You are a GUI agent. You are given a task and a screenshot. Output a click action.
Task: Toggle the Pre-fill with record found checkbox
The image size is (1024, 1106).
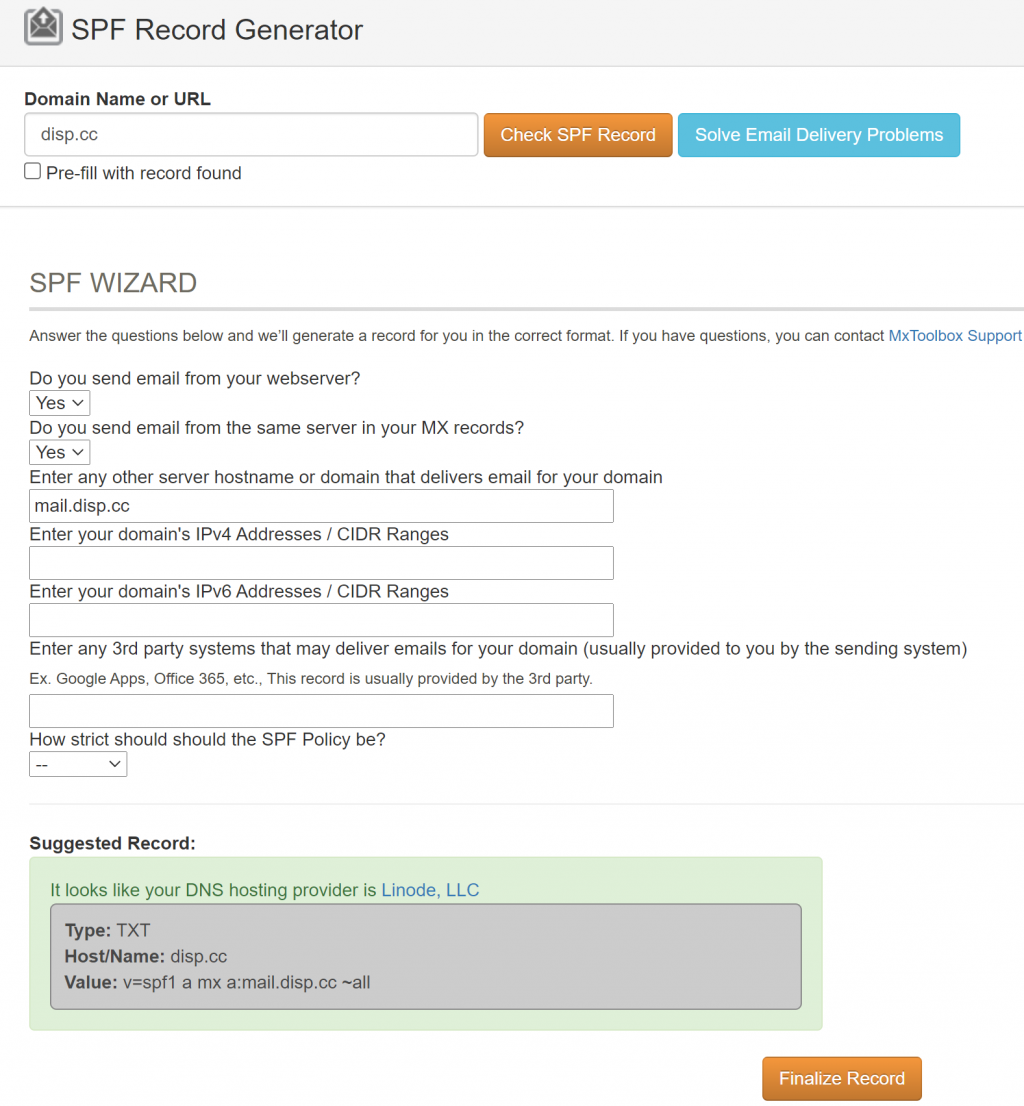point(33,172)
